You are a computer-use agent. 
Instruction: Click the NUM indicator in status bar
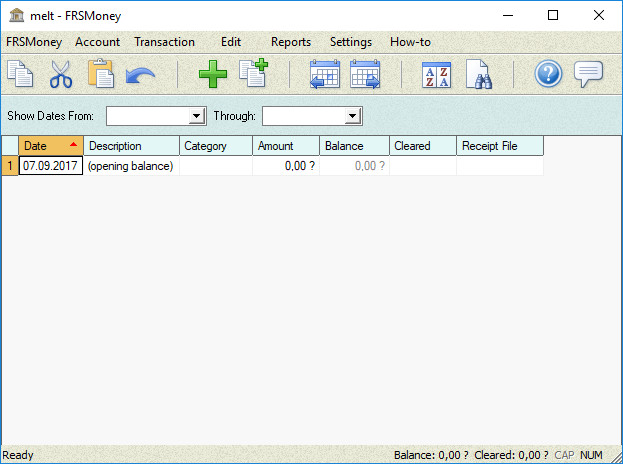click(591, 455)
